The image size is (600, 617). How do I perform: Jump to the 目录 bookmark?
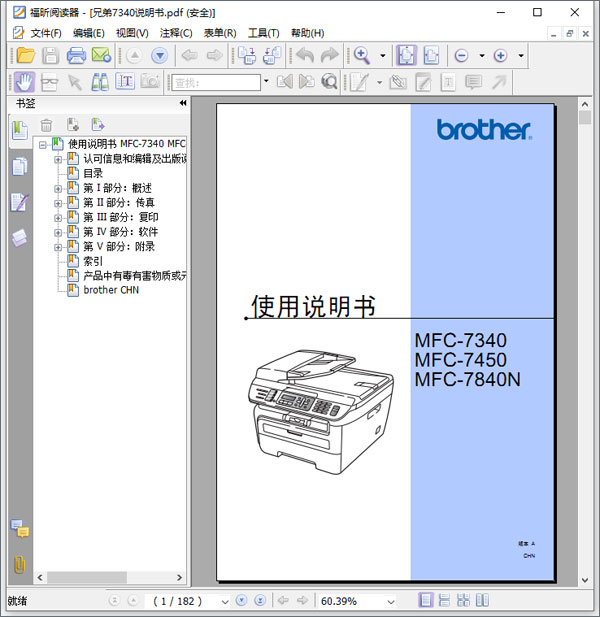pyautogui.click(x=93, y=174)
